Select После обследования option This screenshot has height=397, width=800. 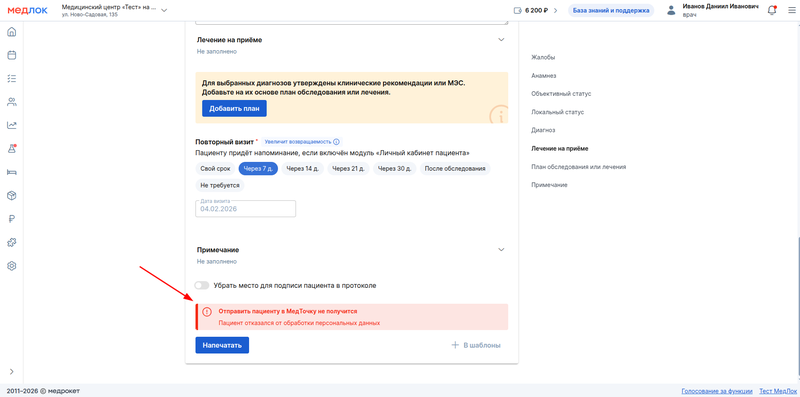pos(455,169)
